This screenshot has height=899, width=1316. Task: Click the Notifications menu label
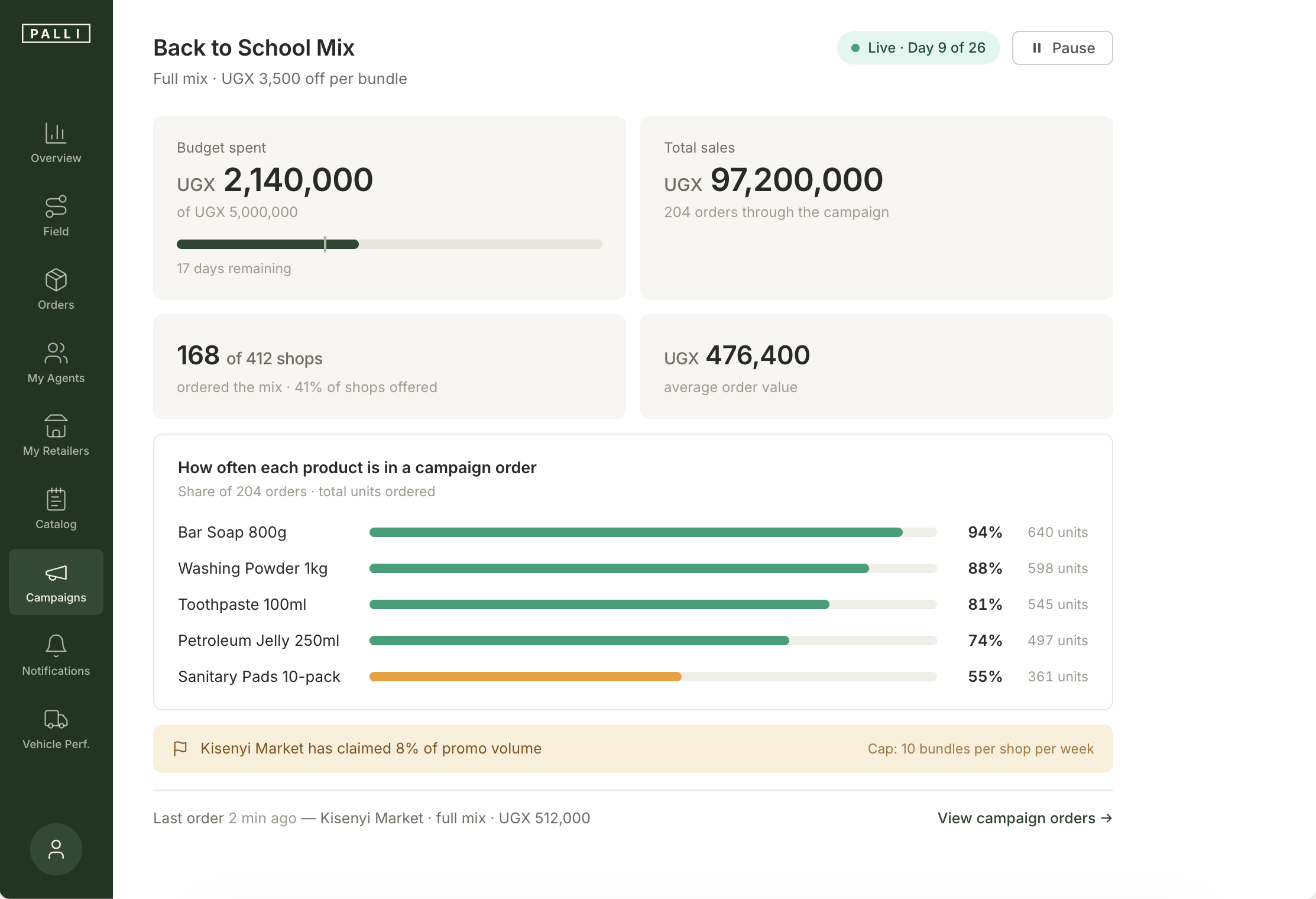(56, 671)
